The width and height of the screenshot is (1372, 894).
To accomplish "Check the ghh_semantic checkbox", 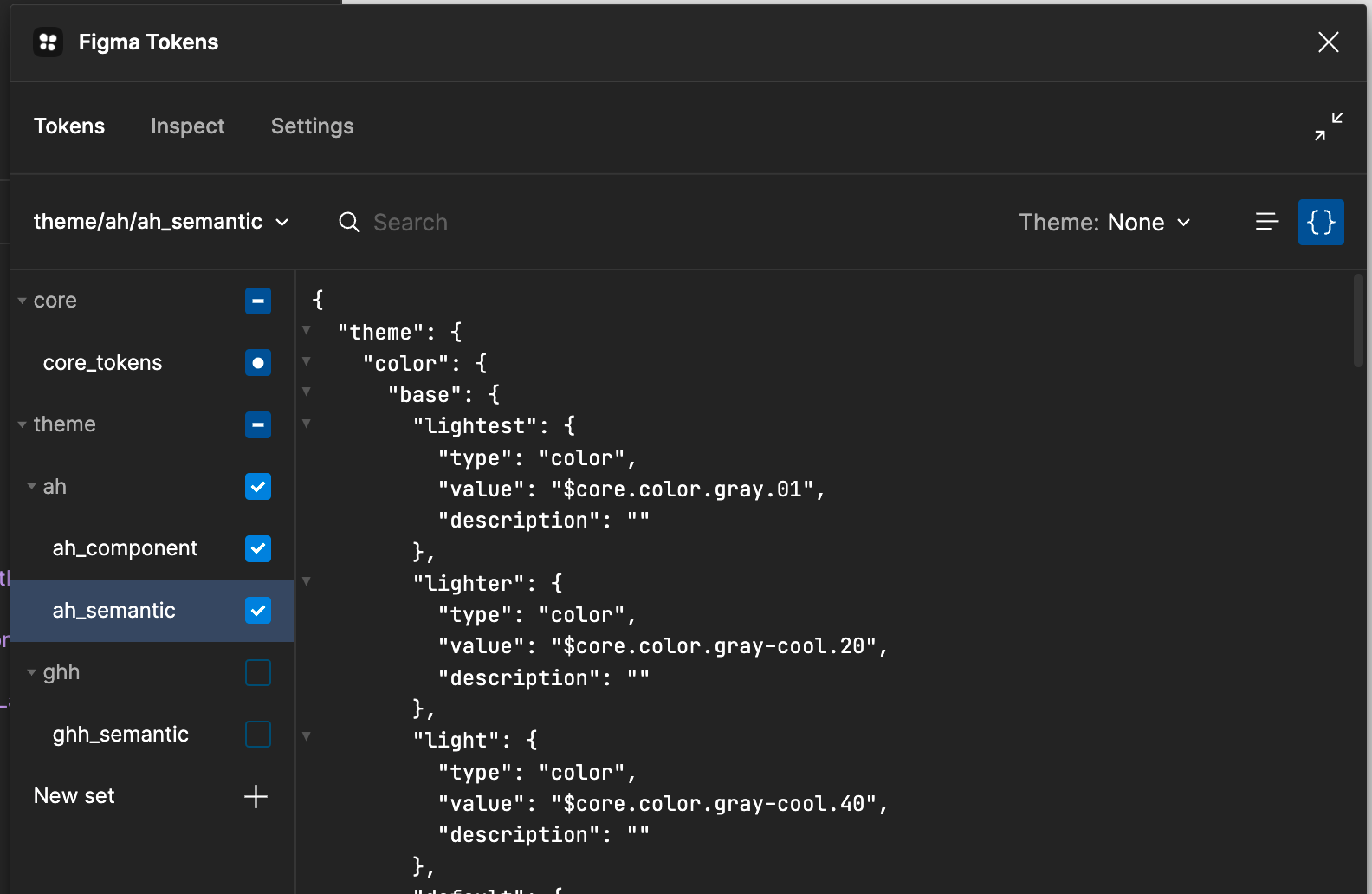I will pyautogui.click(x=258, y=735).
